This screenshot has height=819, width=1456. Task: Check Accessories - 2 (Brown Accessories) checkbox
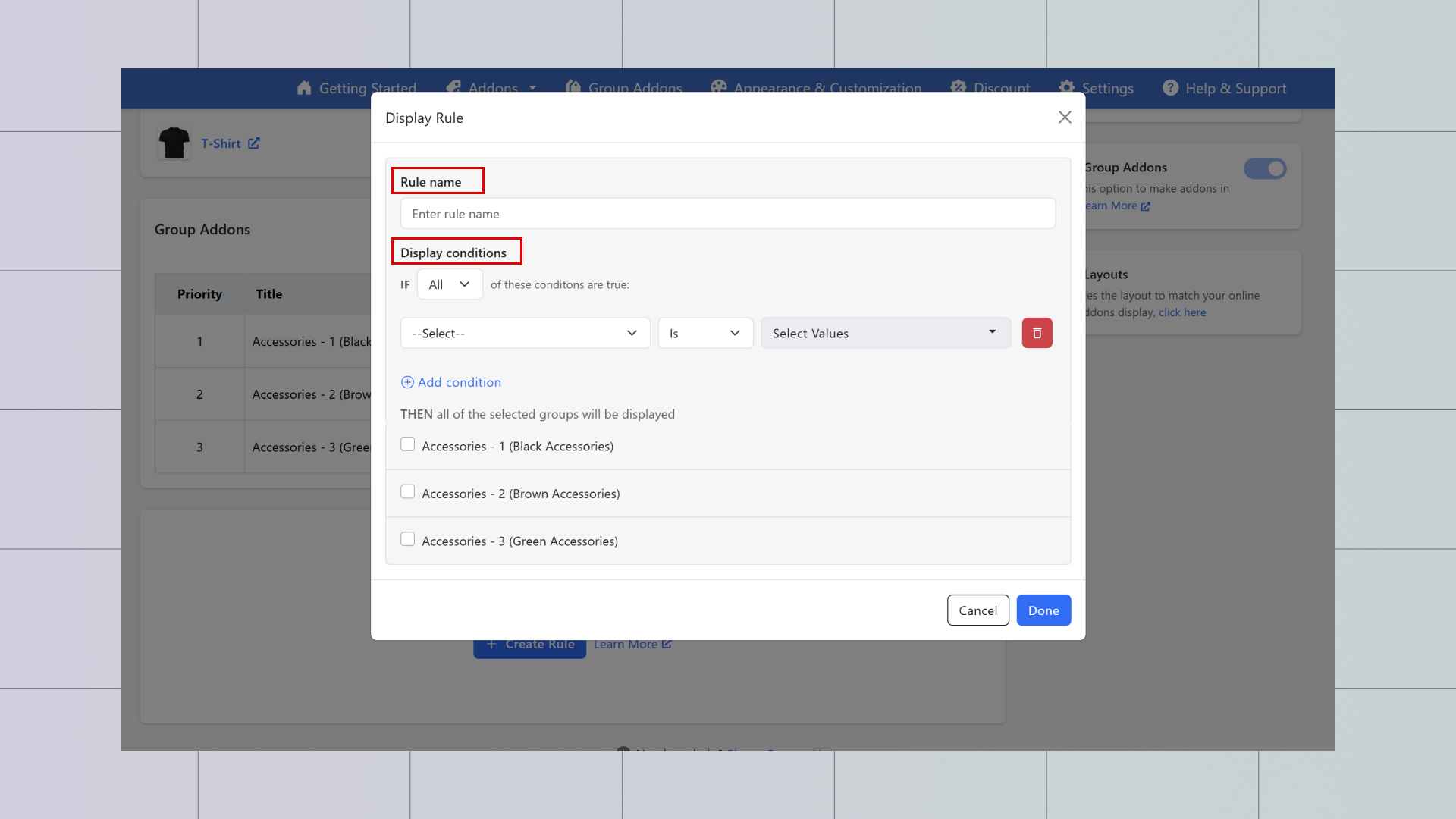tap(408, 492)
